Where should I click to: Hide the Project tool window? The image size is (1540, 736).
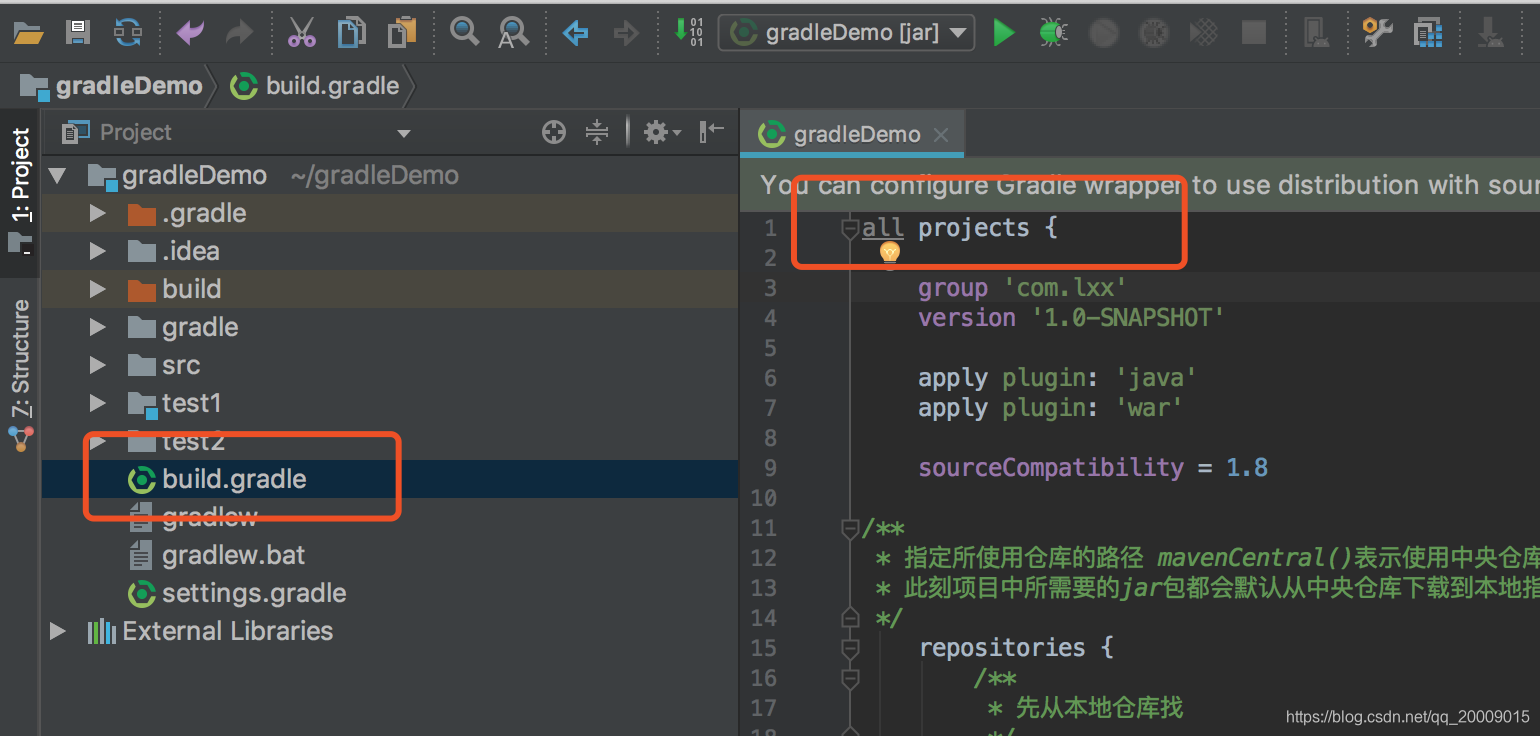711,131
